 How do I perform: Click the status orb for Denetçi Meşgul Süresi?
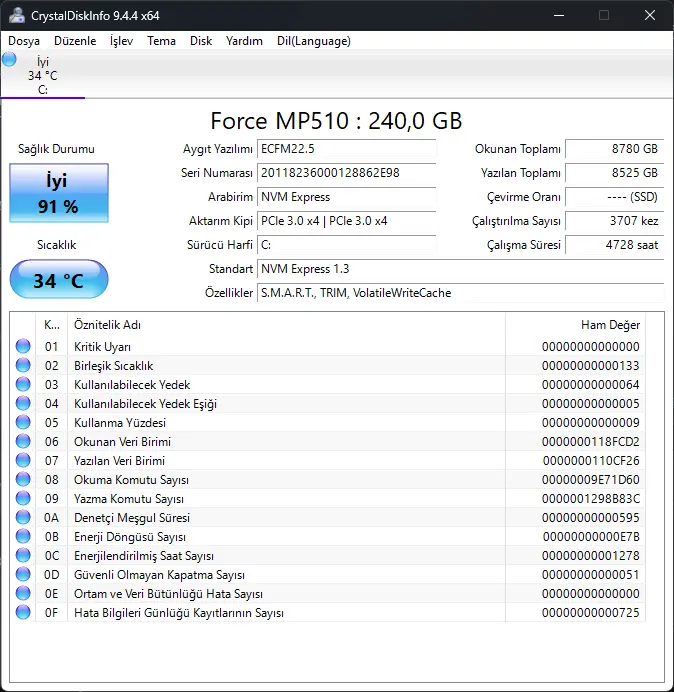(x=23, y=517)
